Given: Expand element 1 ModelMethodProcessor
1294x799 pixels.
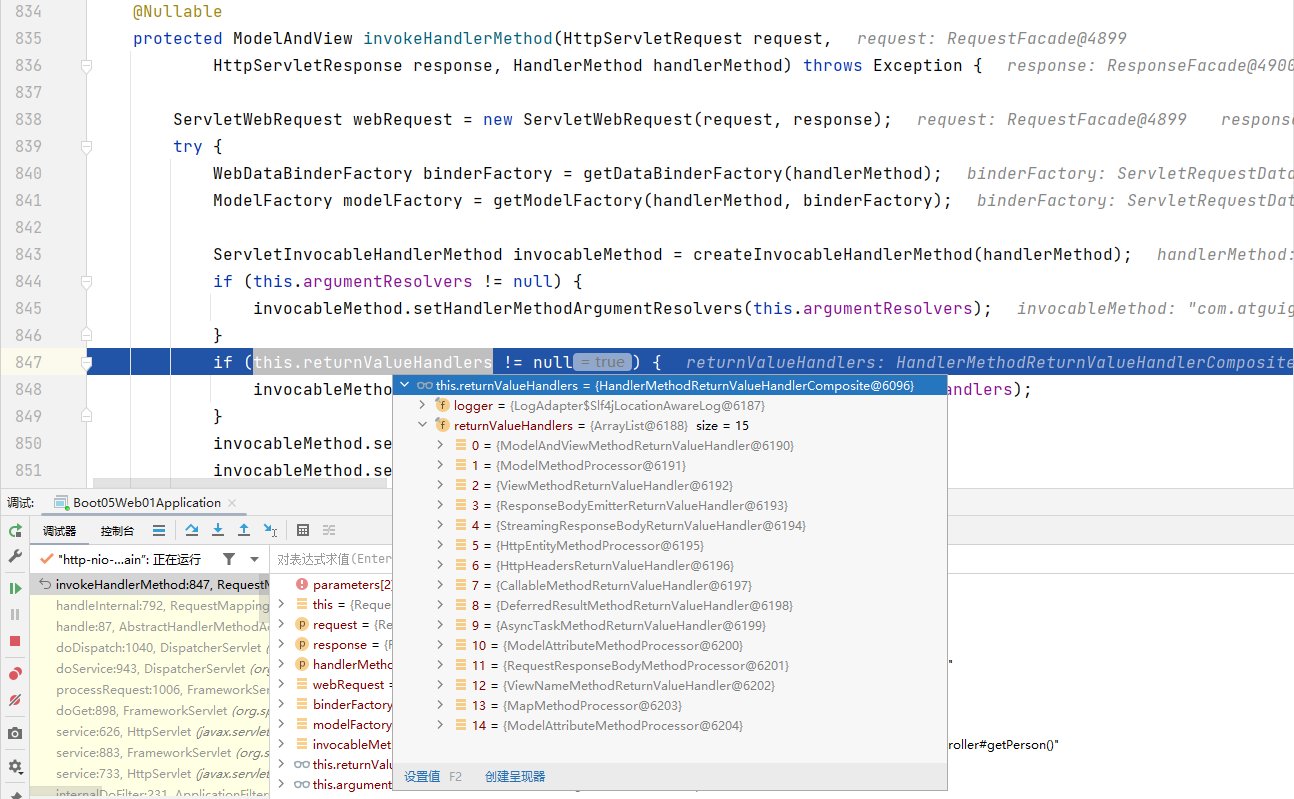Looking at the screenshot, I should coord(440,465).
